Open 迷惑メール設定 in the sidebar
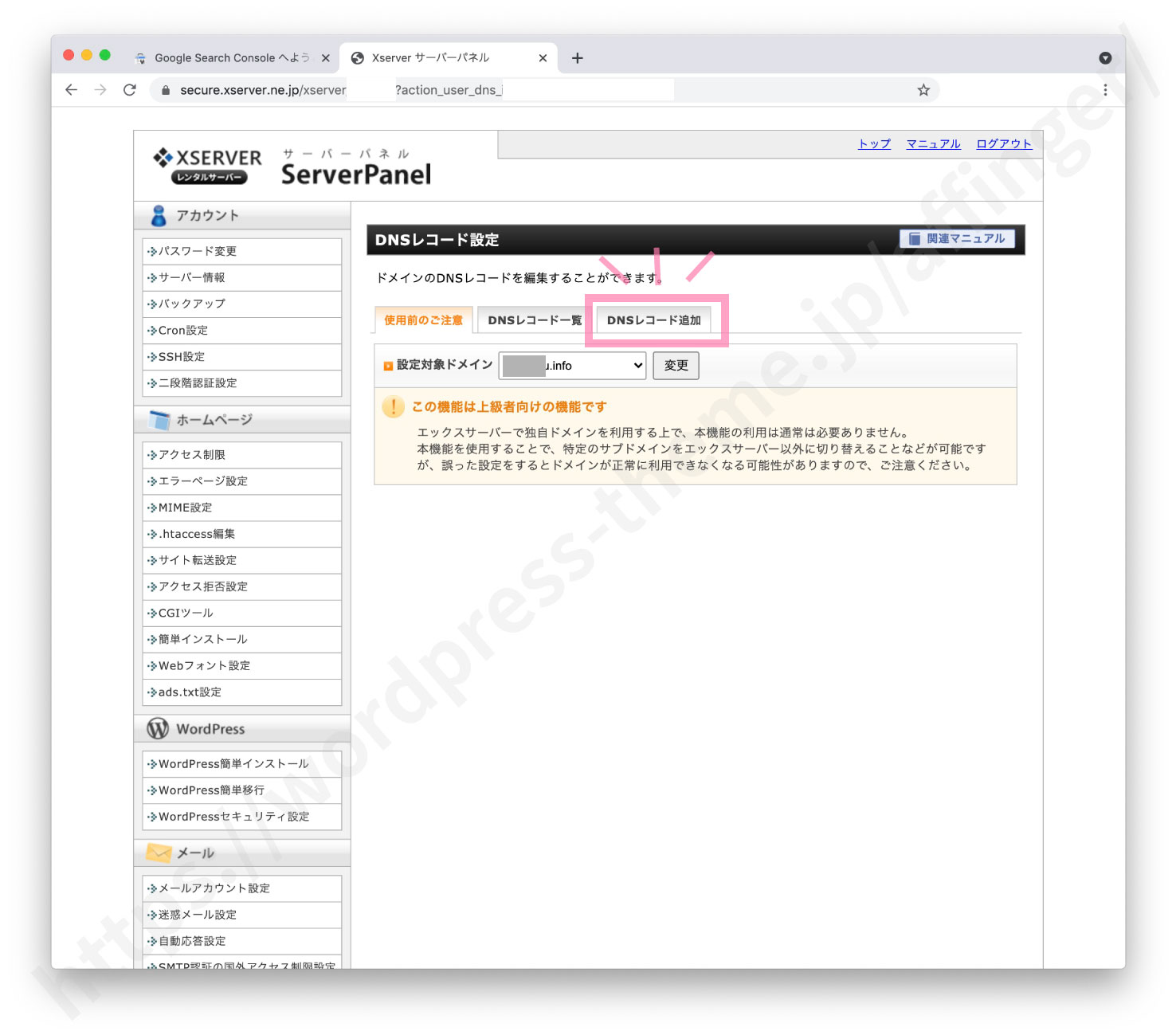The height and width of the screenshot is (1035, 1176). tap(242, 915)
